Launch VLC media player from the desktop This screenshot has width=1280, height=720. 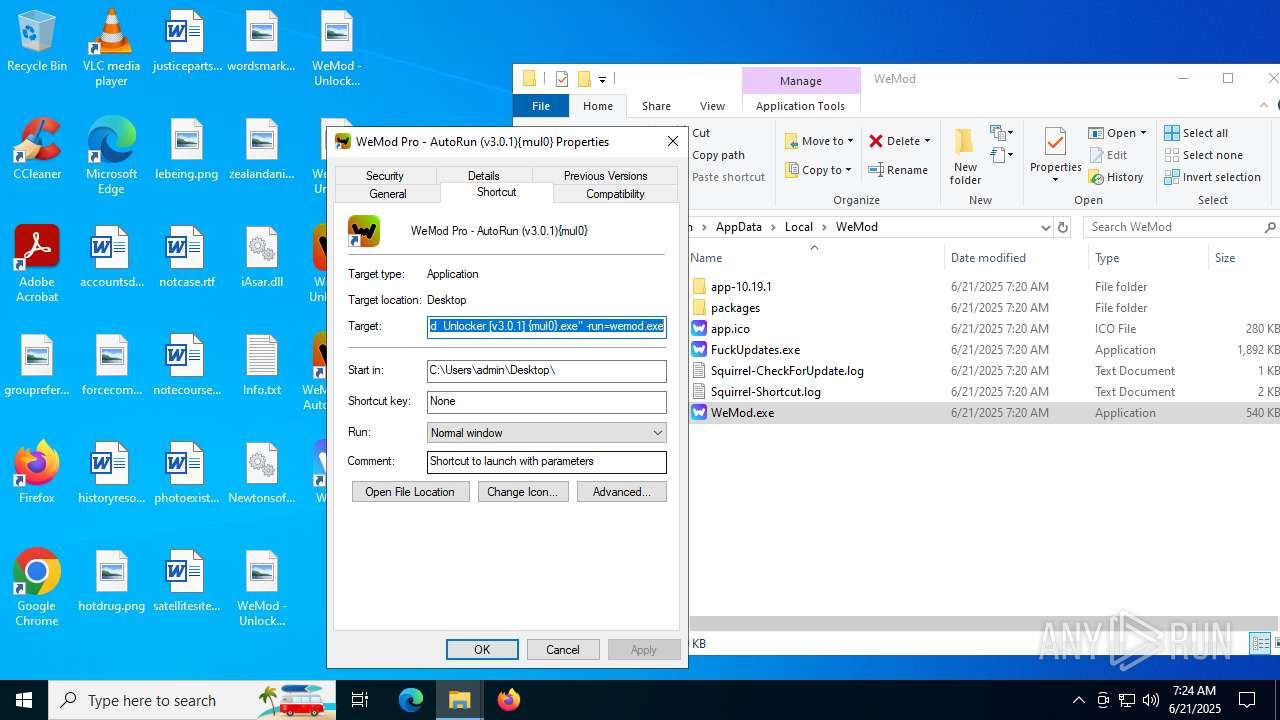[111, 48]
